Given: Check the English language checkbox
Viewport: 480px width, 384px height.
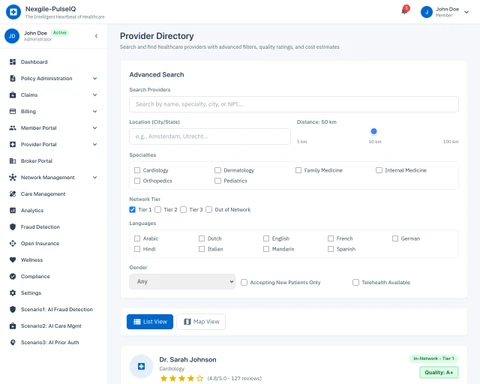Looking at the screenshot, I should 266,239.
